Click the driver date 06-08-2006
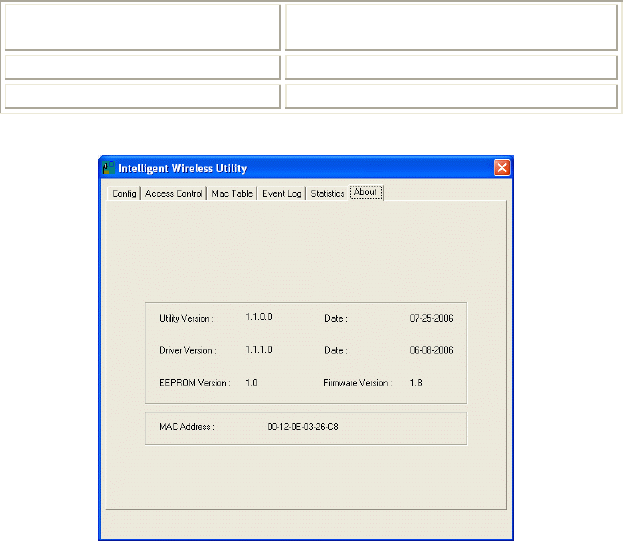This screenshot has width=623, height=541. pyautogui.click(x=432, y=350)
